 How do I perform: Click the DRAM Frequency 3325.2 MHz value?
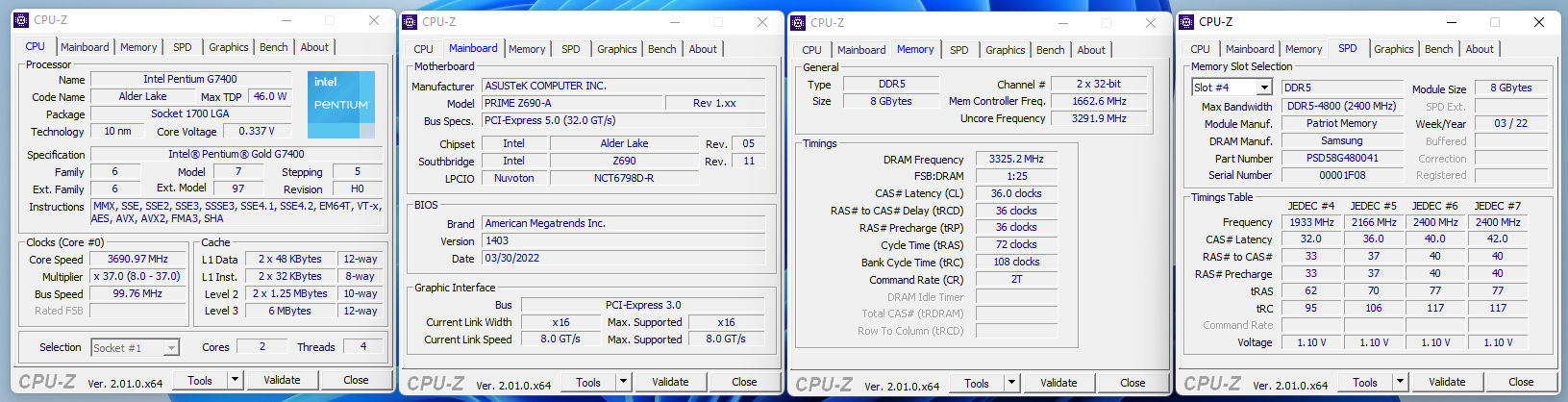[x=1016, y=159]
